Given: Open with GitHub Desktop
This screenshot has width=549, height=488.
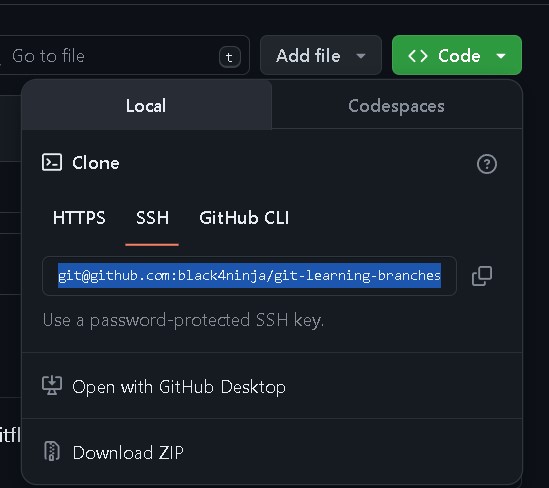Looking at the screenshot, I should point(179,387).
